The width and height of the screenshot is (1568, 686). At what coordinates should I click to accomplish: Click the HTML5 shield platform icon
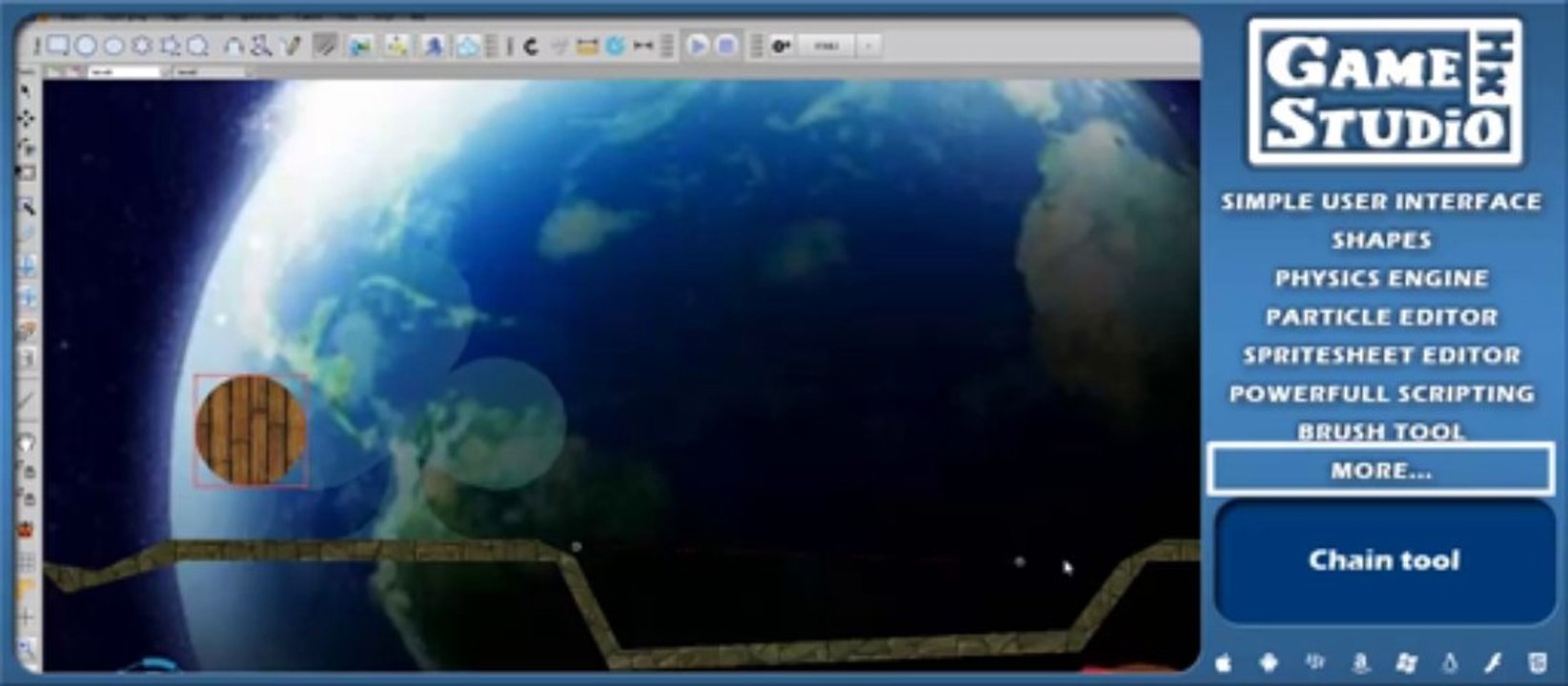click(x=1537, y=662)
